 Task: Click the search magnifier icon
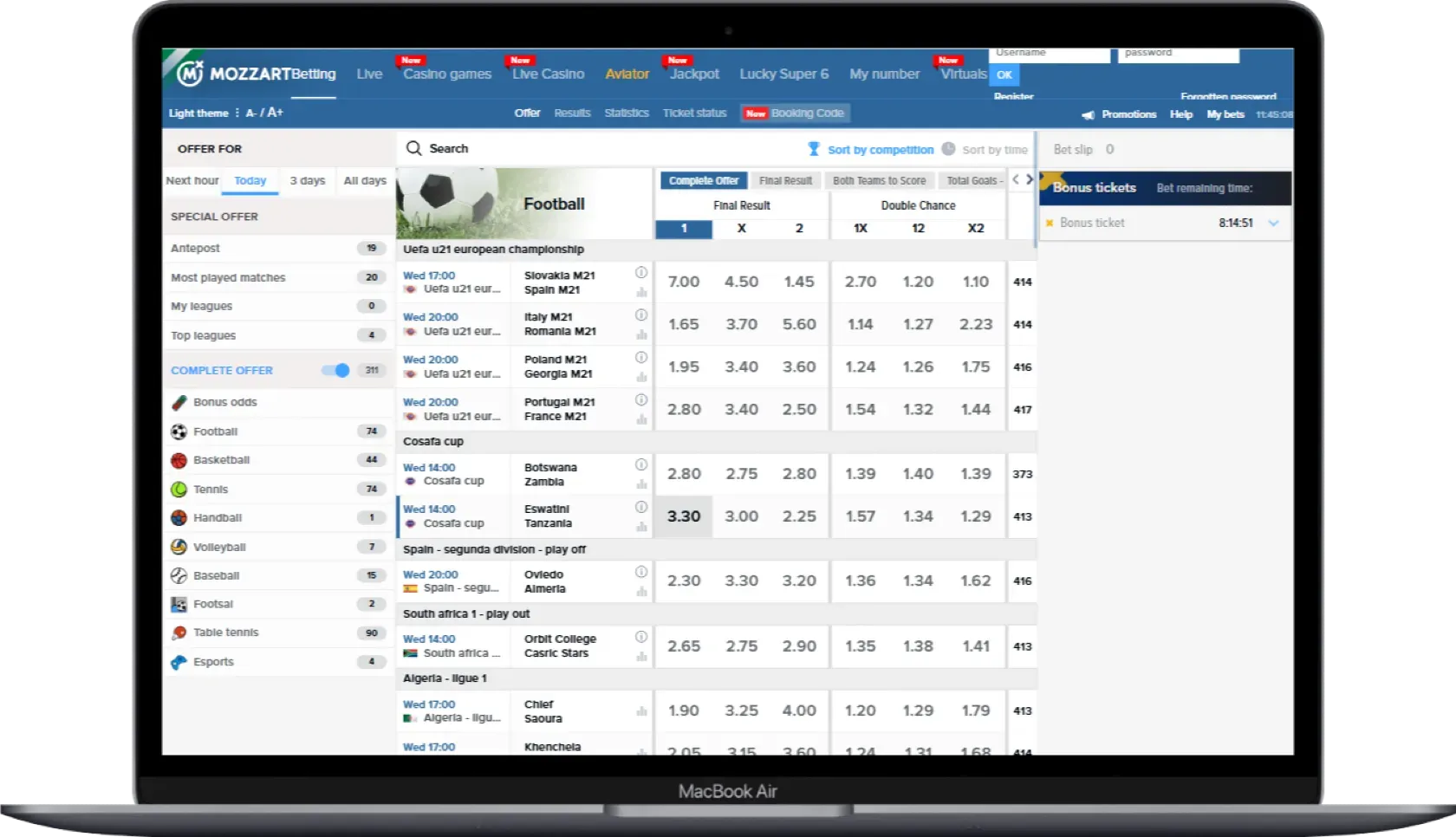pos(414,148)
